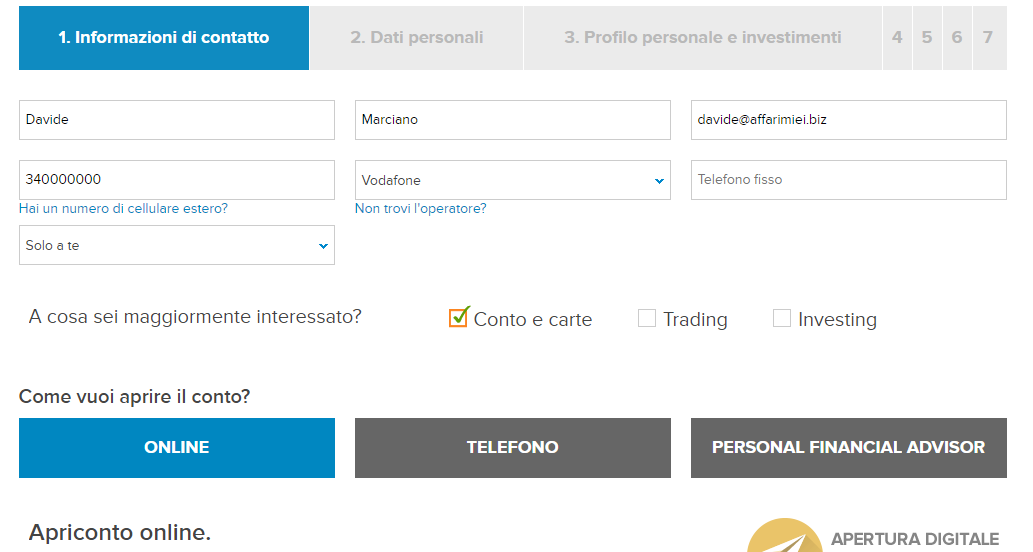The image size is (1033, 552).
Task: Select Personal Financial Advisor button
Action: click(848, 447)
